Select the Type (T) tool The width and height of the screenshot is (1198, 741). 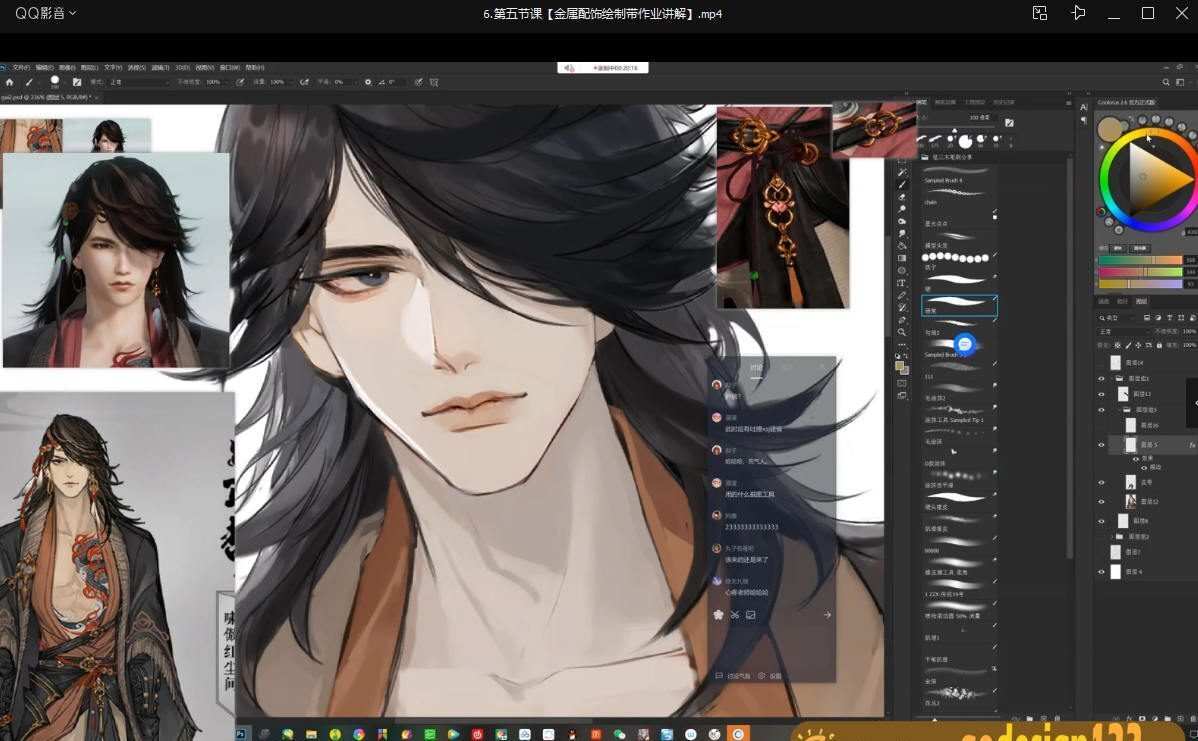coord(902,283)
